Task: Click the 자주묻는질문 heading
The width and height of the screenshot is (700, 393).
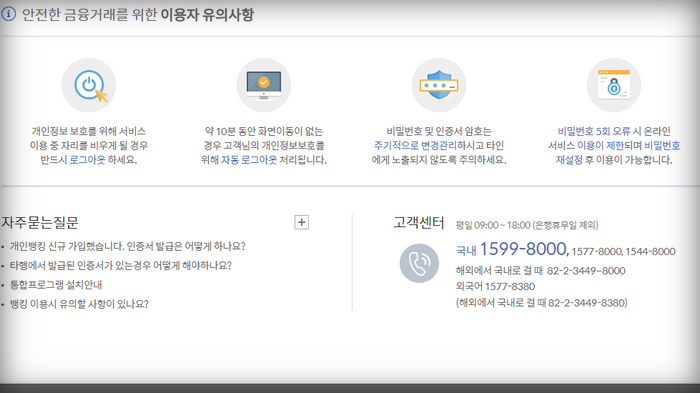Action: point(40,222)
